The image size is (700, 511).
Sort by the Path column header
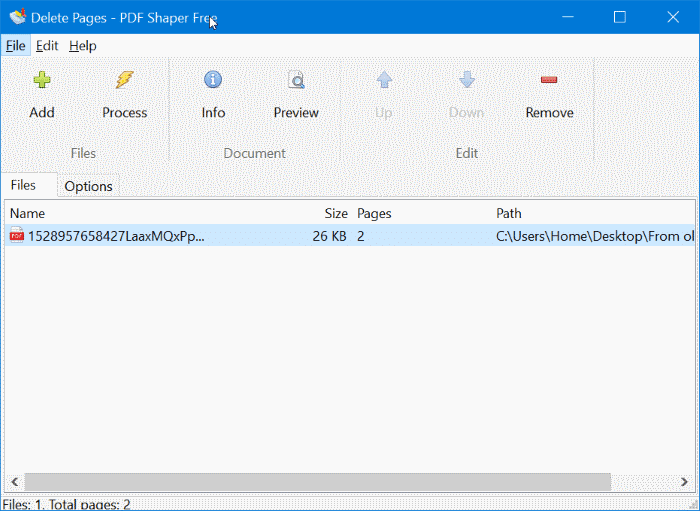coord(509,213)
